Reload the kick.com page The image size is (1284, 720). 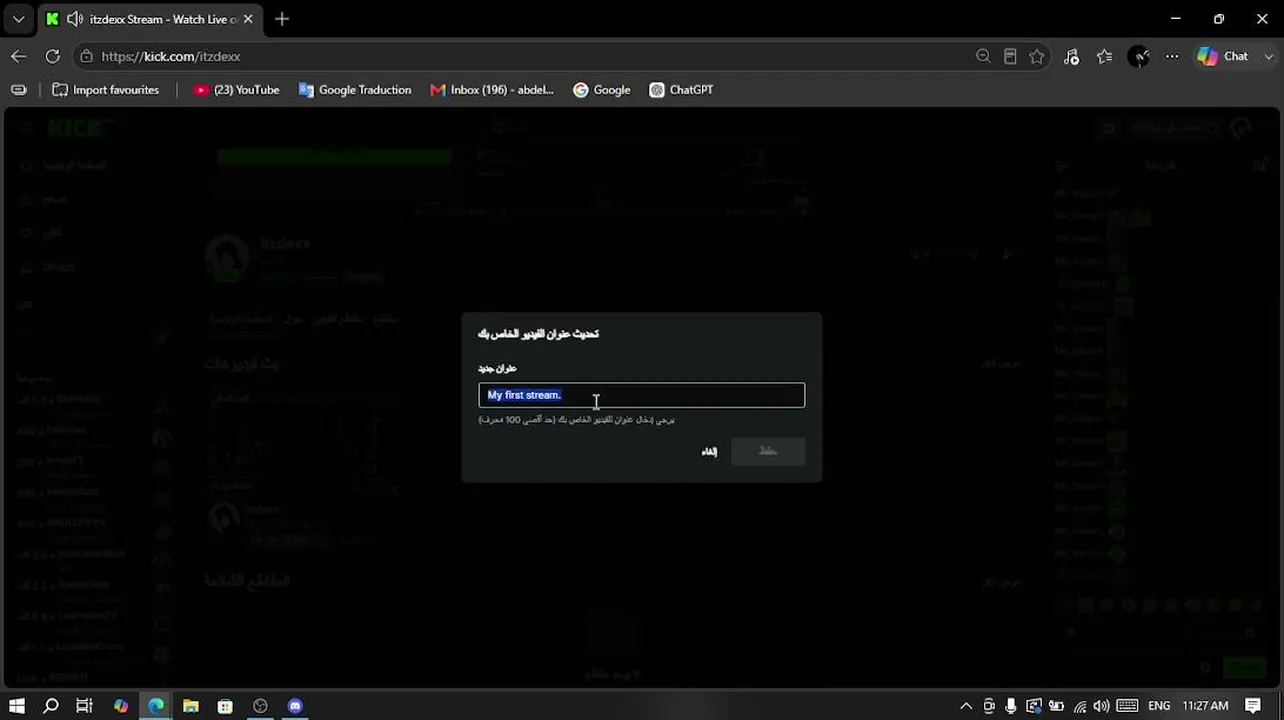(x=53, y=57)
